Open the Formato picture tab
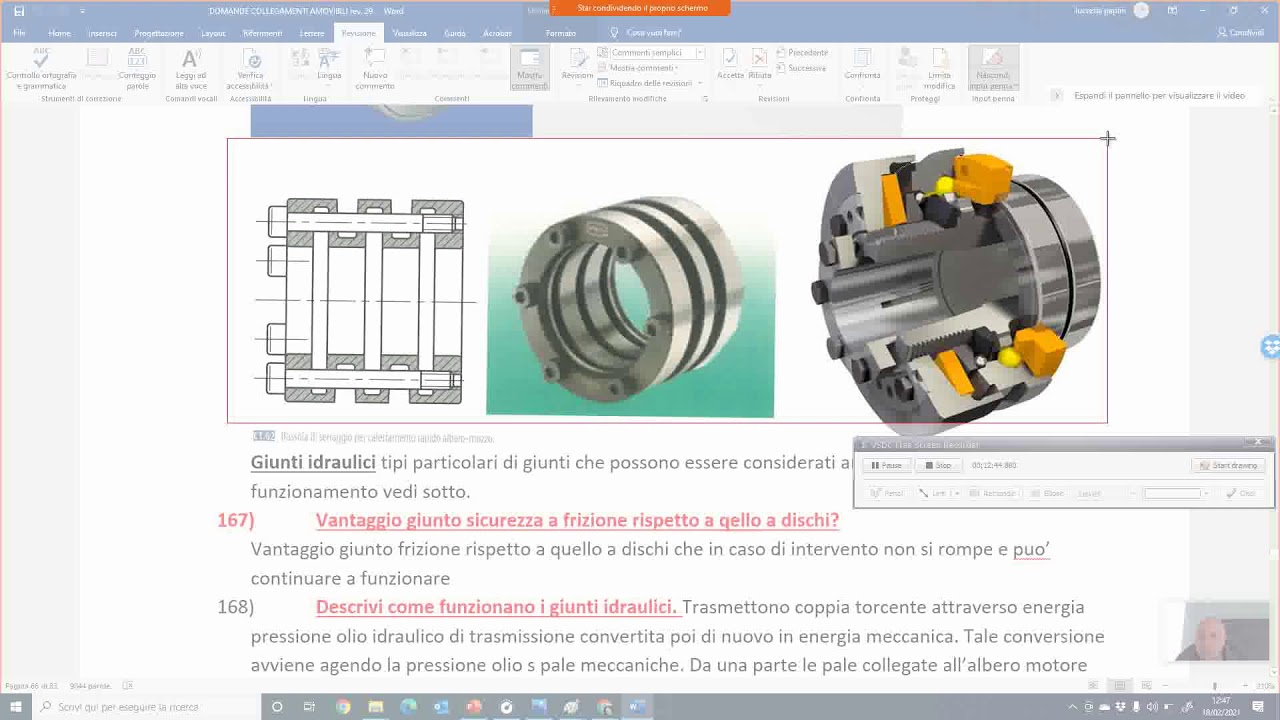 (561, 33)
